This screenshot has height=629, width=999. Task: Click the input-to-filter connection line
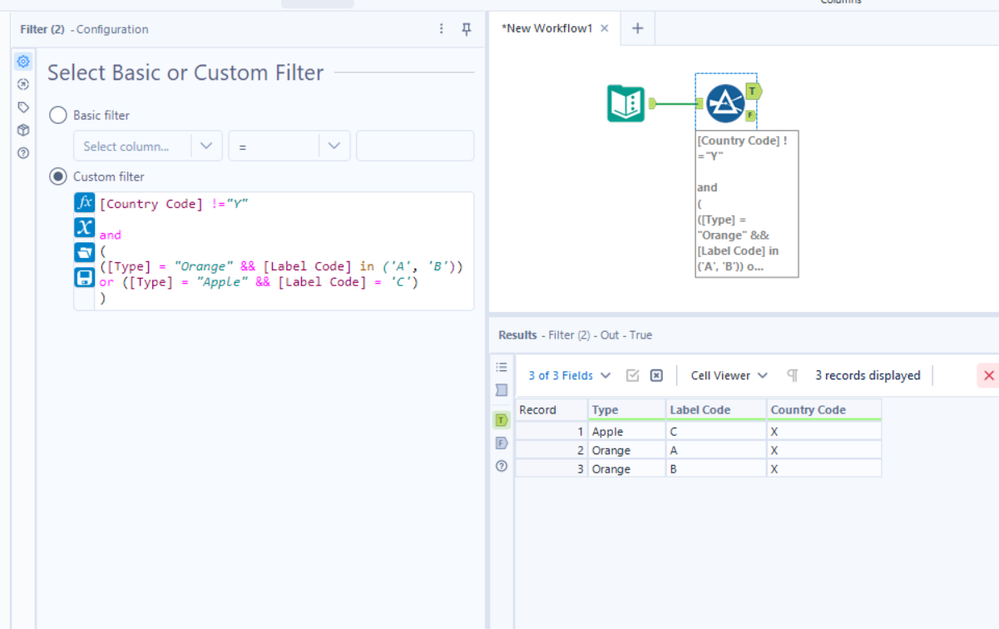click(x=675, y=103)
